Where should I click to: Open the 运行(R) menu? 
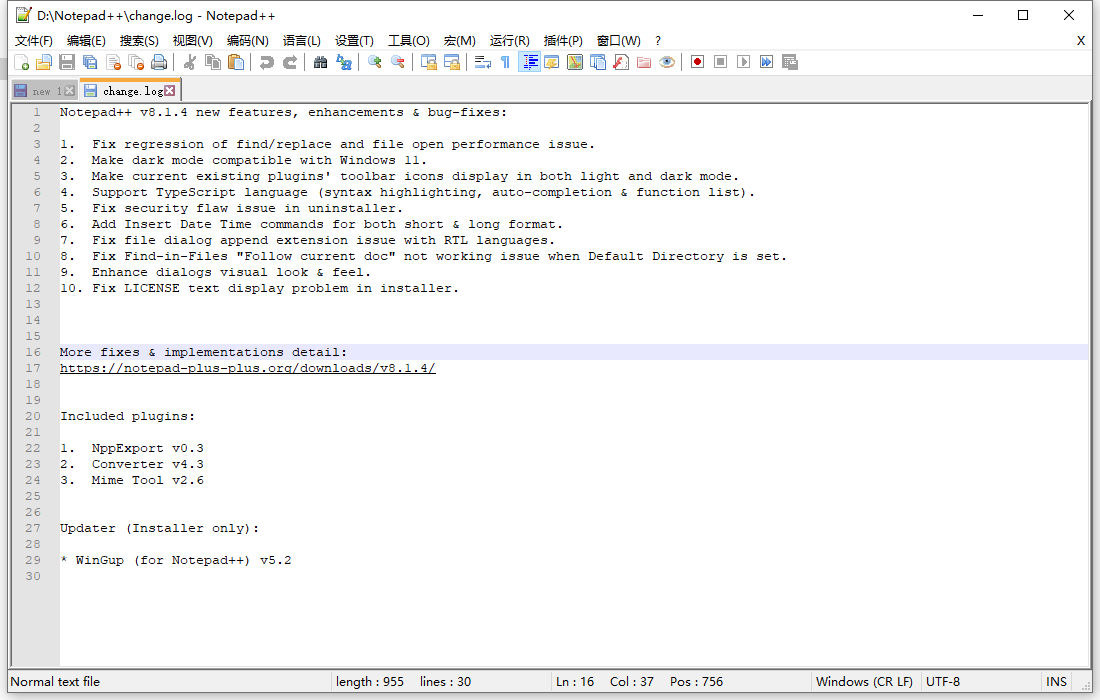[x=510, y=41]
